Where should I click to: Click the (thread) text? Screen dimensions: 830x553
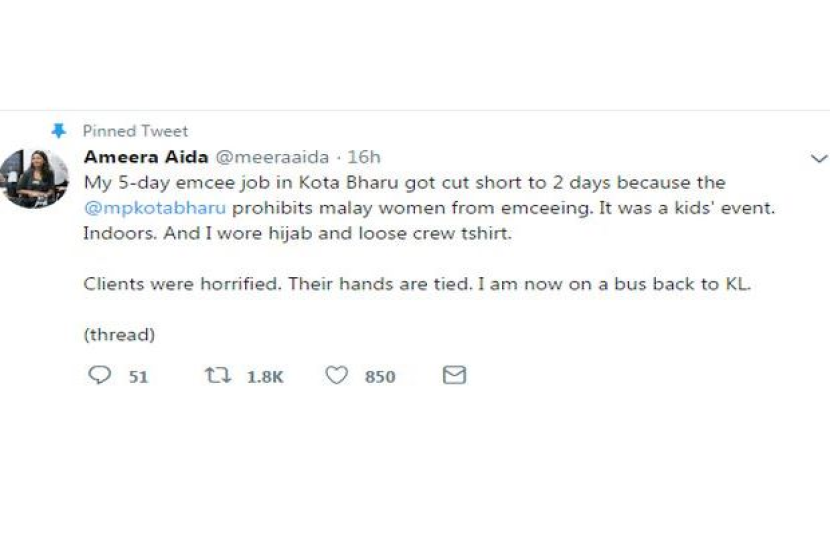[118, 335]
